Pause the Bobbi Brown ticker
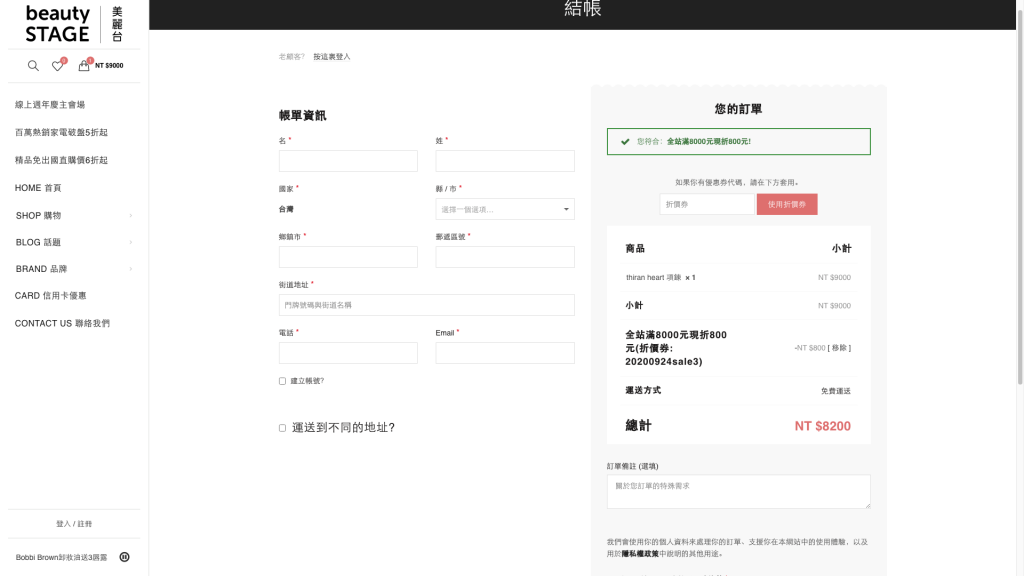The image size is (1024, 576). click(124, 557)
